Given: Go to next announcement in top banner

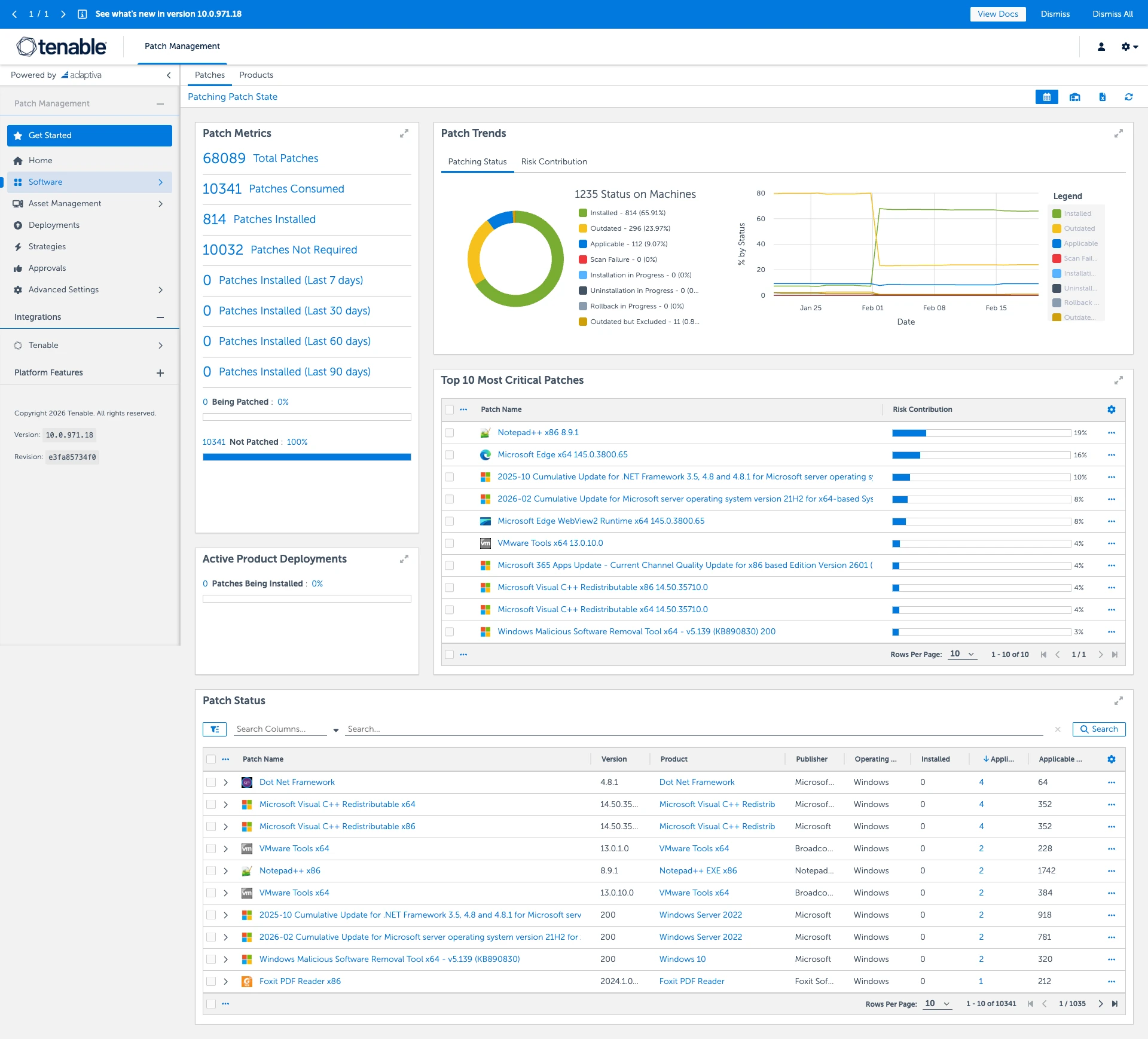Looking at the screenshot, I should pos(63,14).
